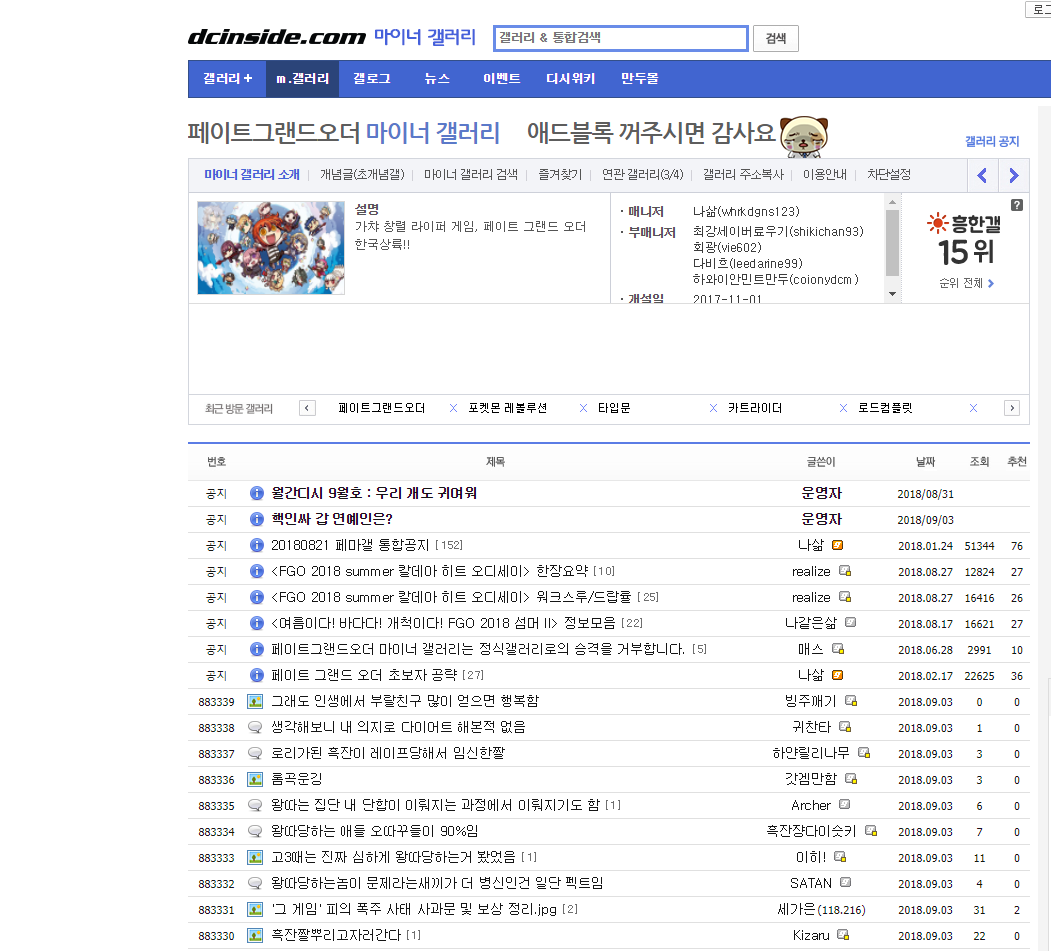This screenshot has height=951, width=1051.
Task: Click the image icon of post 883336
Action: pyautogui.click(x=255, y=779)
